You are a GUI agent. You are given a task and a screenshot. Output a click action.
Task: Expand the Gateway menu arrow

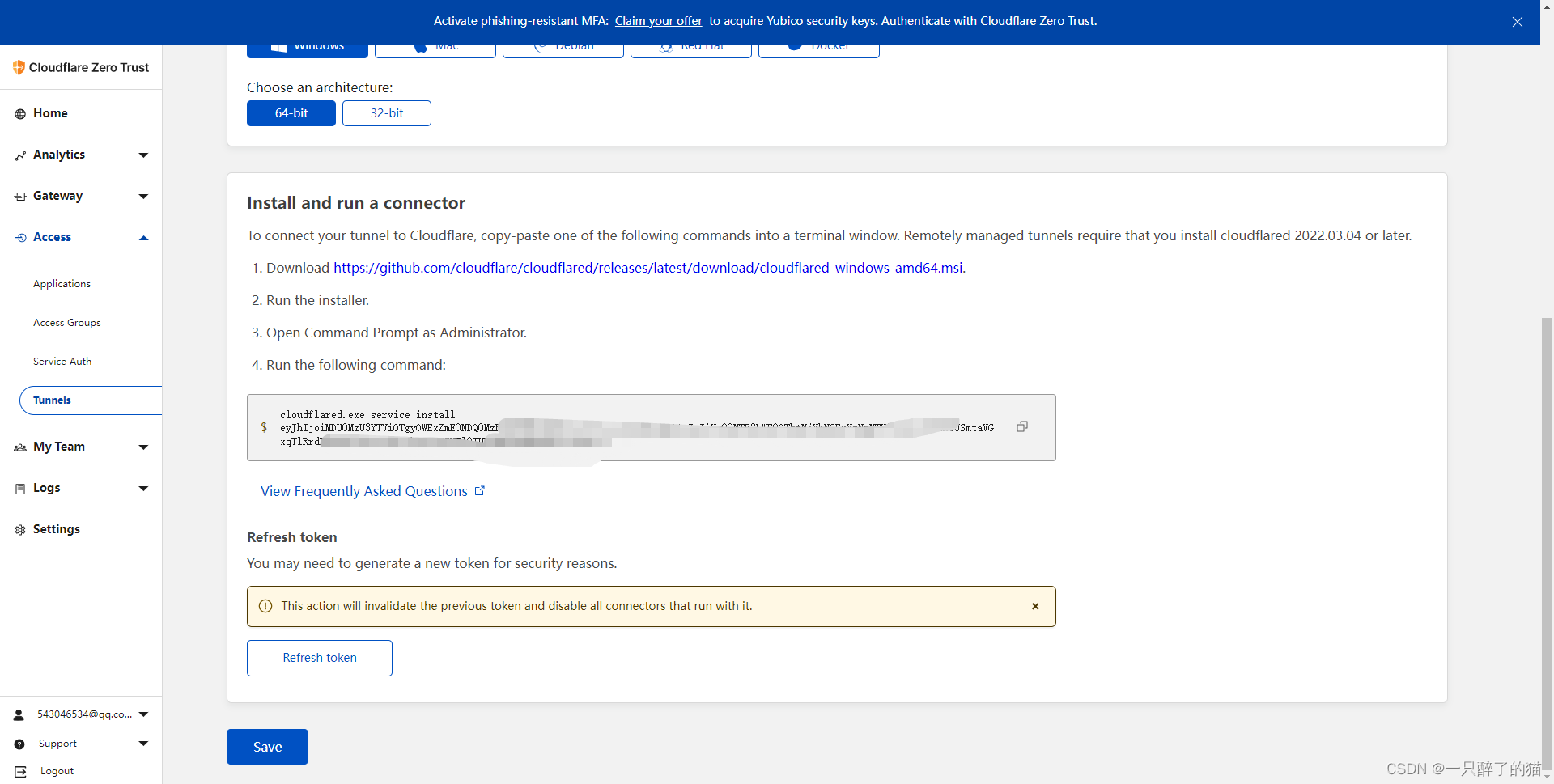pos(143,197)
